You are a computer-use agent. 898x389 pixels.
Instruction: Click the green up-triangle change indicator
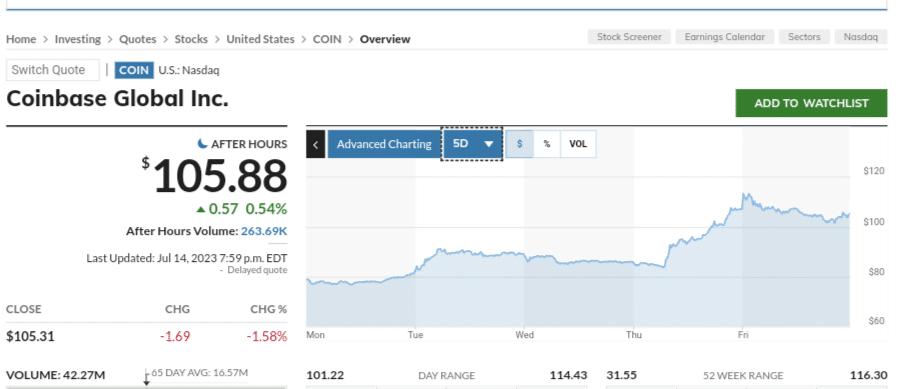click(200, 210)
